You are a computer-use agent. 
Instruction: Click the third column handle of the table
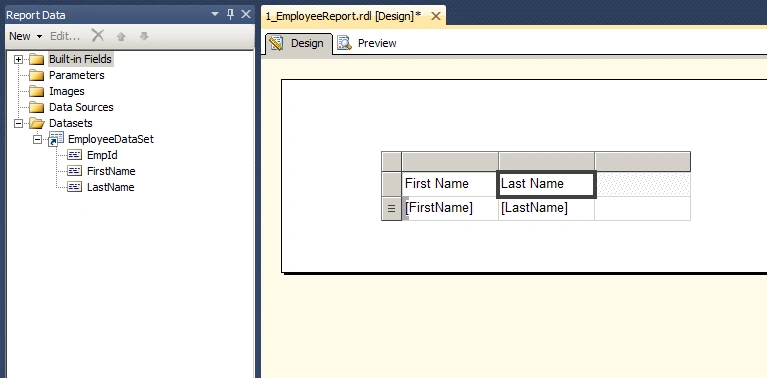[643, 161]
